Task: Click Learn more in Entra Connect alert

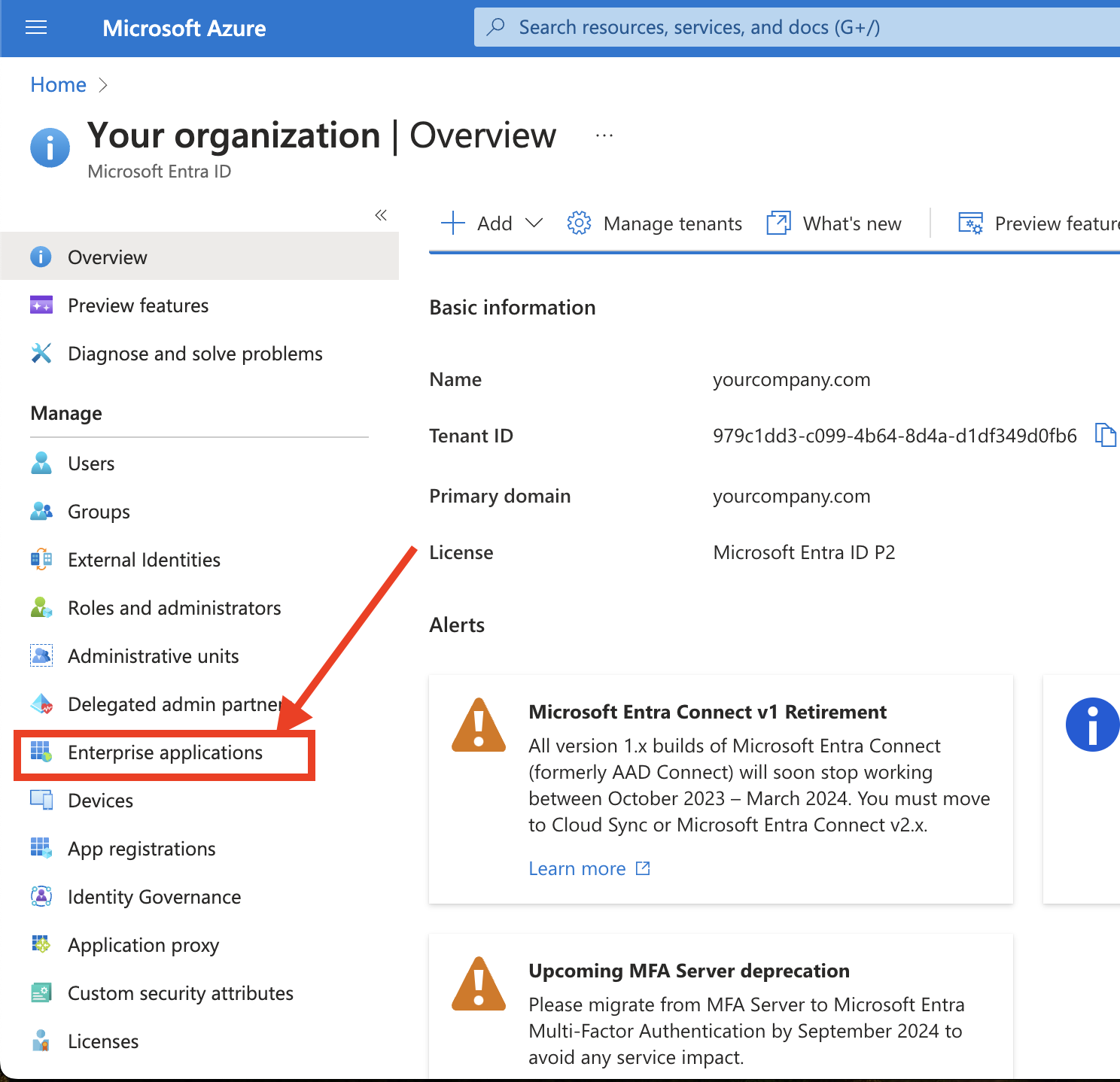Action: point(577,868)
